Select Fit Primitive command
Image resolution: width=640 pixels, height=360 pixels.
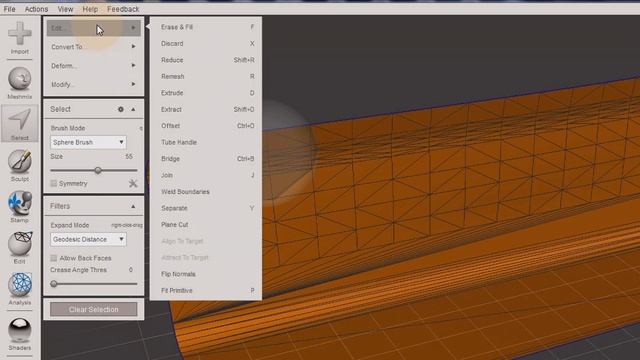[x=206, y=290]
